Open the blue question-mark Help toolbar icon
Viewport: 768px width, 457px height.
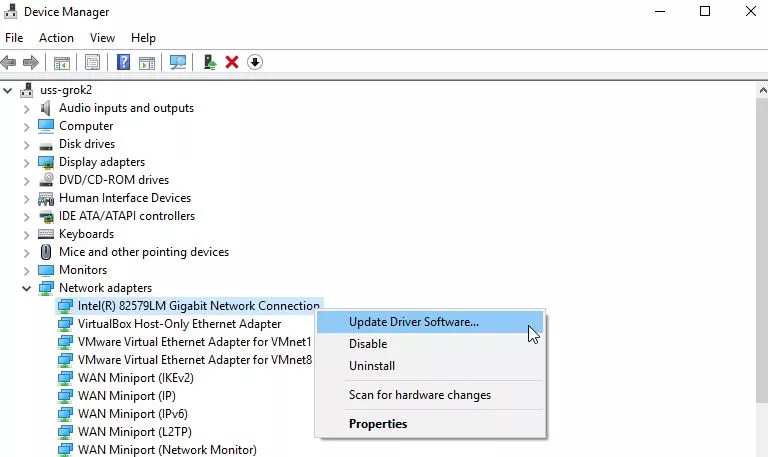coord(123,62)
